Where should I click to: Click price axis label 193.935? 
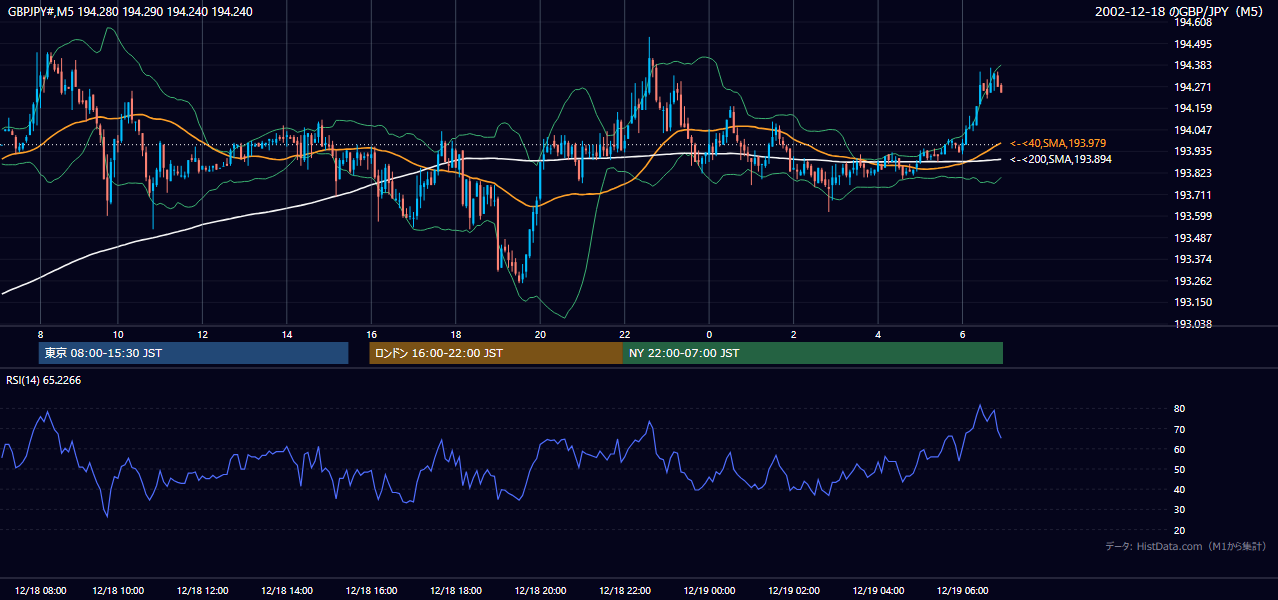pyautogui.click(x=1193, y=151)
